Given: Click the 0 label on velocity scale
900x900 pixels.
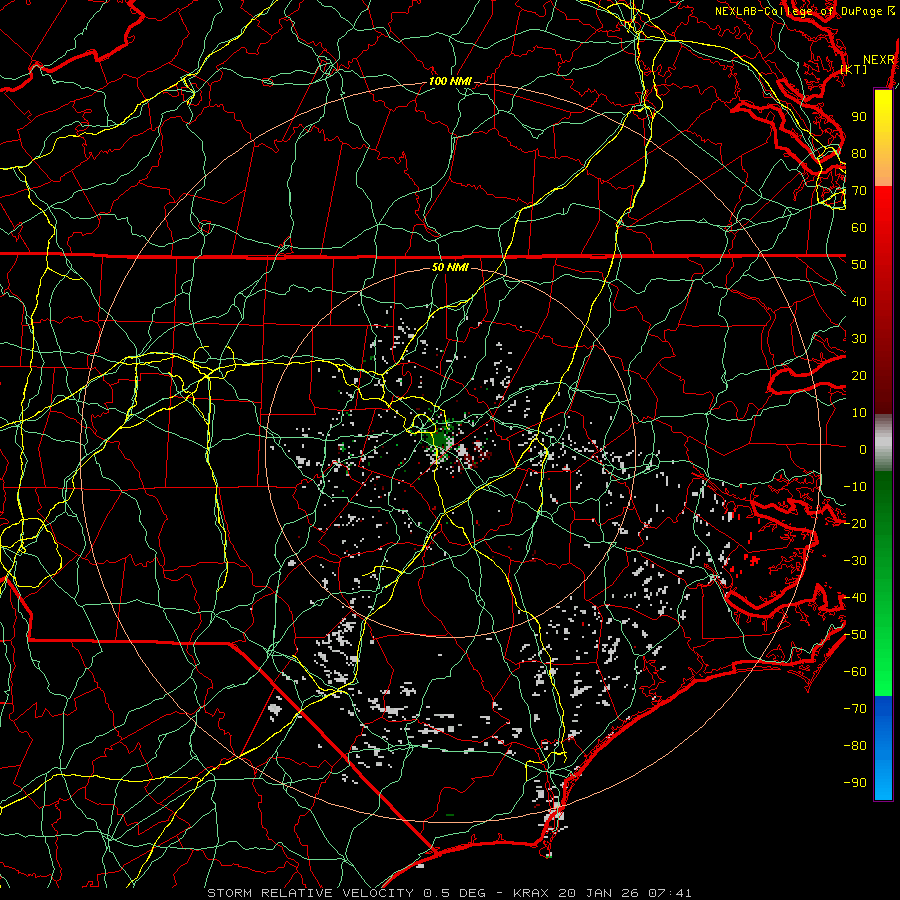Looking at the screenshot, I should pyautogui.click(x=863, y=449).
